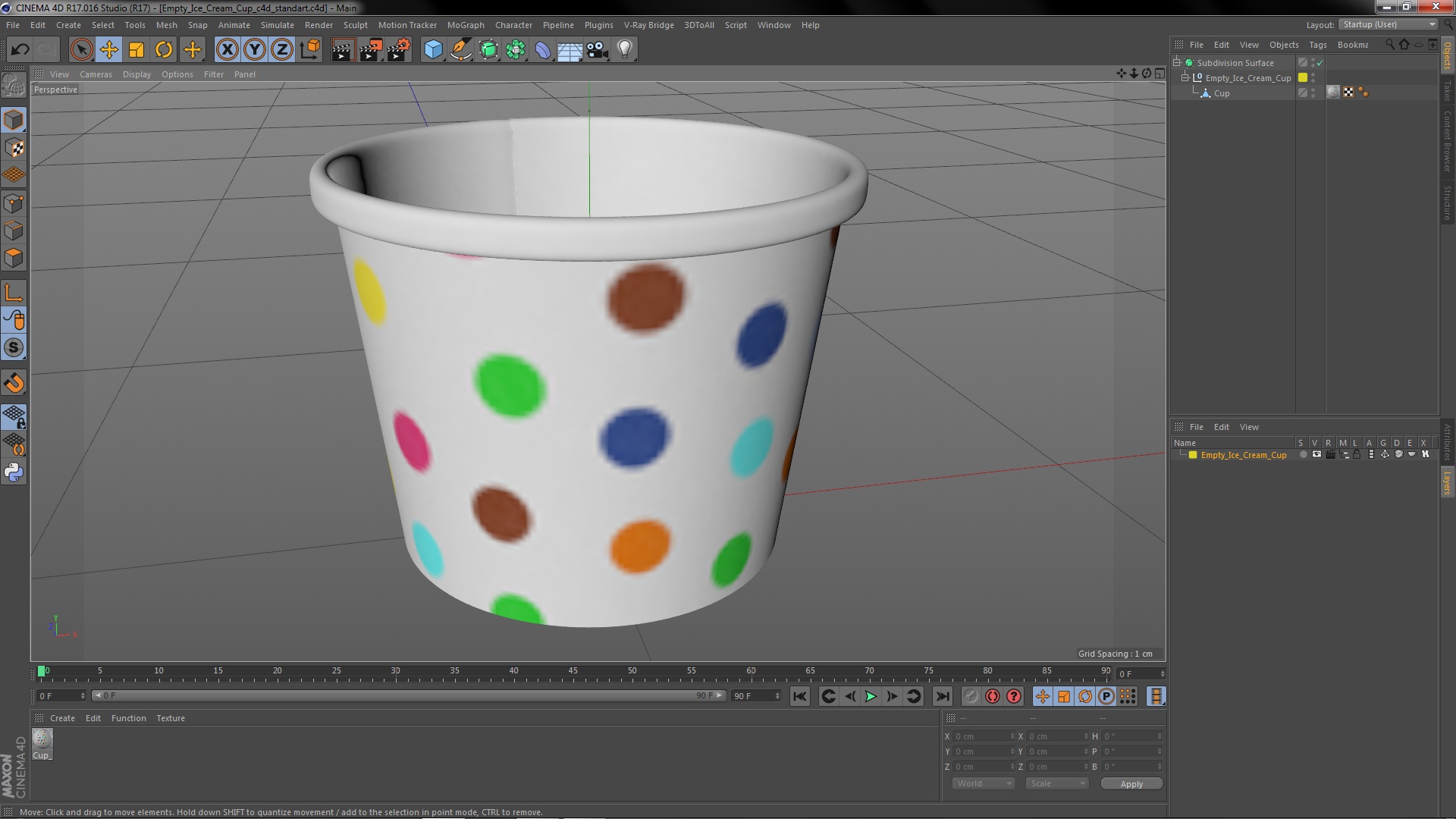Click timeline ruler at frame 45

click(573, 672)
